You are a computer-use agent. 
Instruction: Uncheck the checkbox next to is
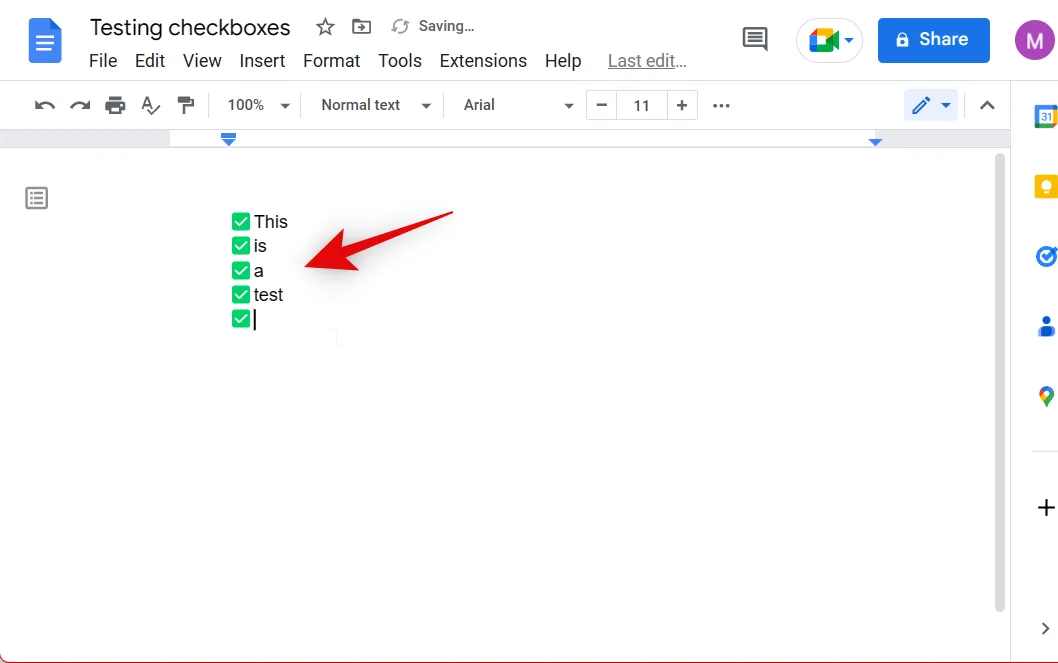[241, 246]
